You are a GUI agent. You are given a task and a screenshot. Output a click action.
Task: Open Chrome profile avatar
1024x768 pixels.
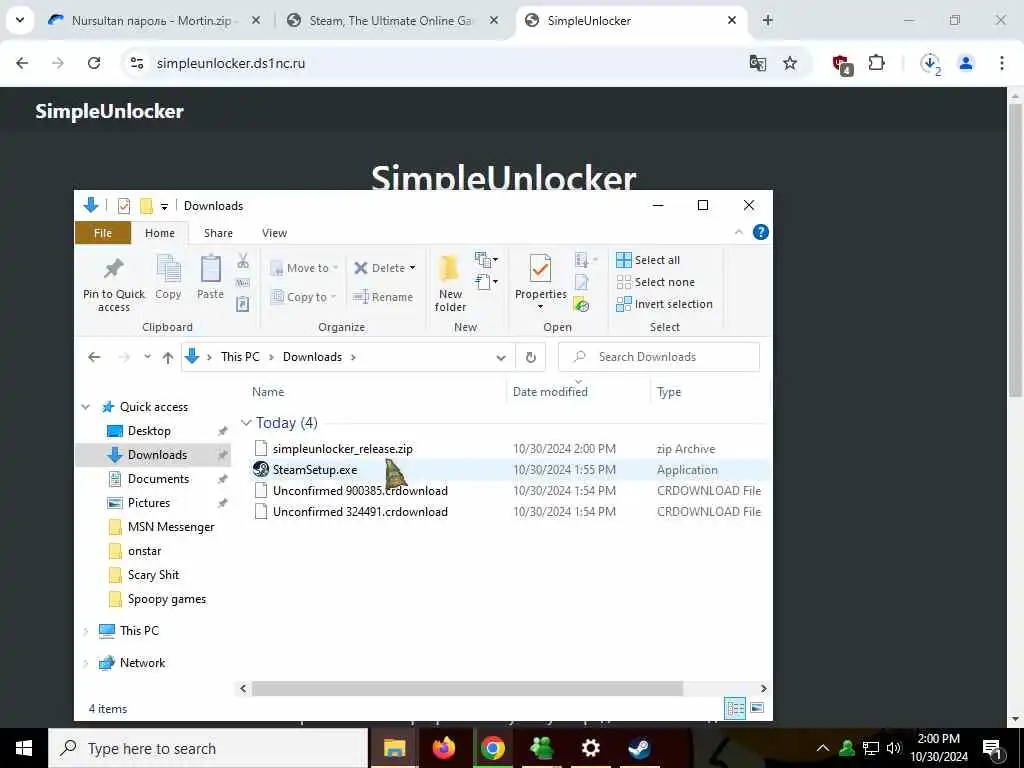point(966,63)
